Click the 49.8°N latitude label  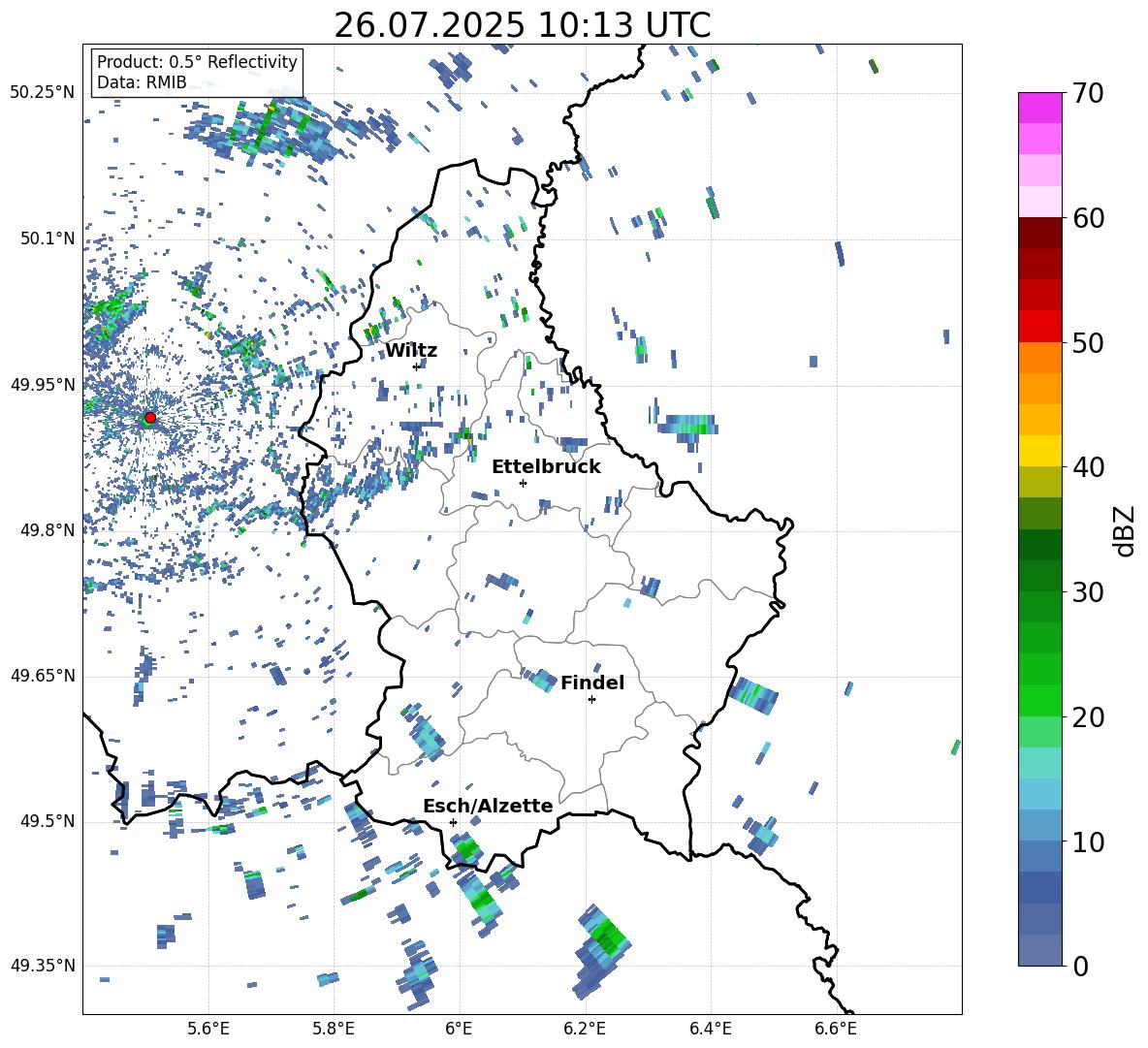pos(48,530)
